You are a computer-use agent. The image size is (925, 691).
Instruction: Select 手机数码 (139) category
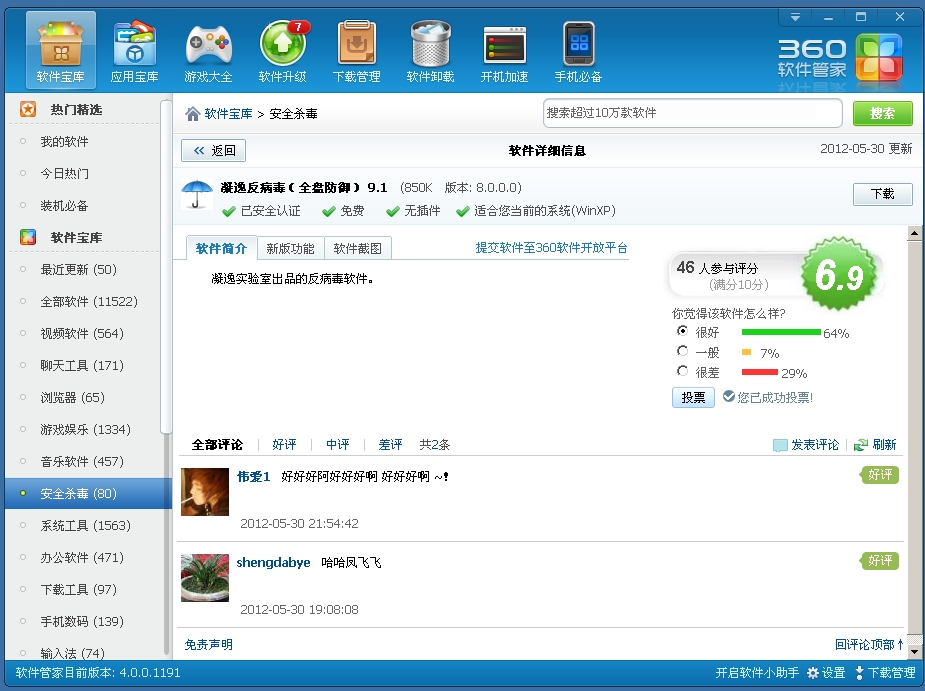pos(83,621)
